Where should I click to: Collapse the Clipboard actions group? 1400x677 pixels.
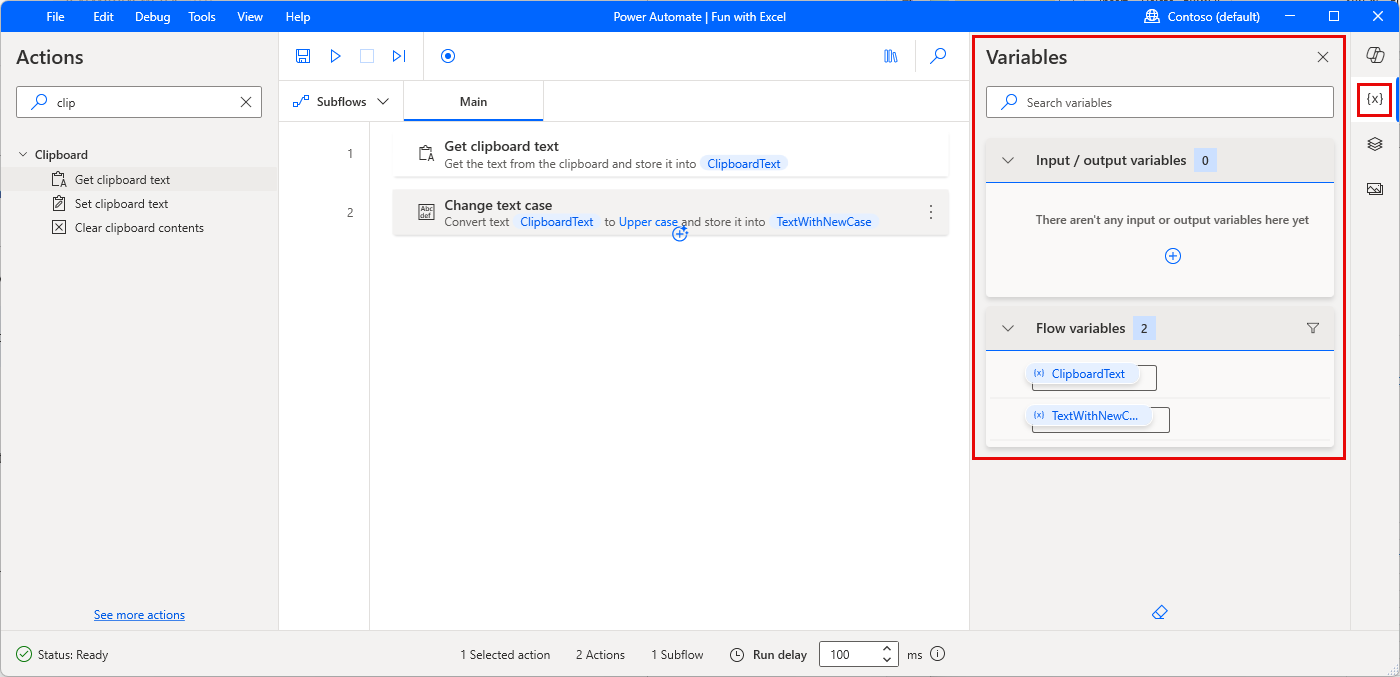point(23,154)
